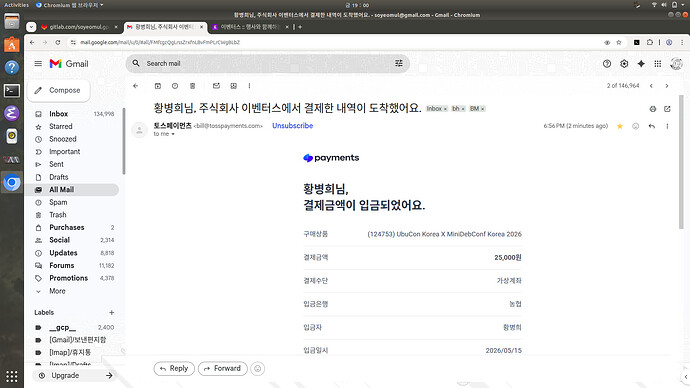The height and width of the screenshot is (388, 690).
Task: Delete this email with the trash icon
Action: 192,86
